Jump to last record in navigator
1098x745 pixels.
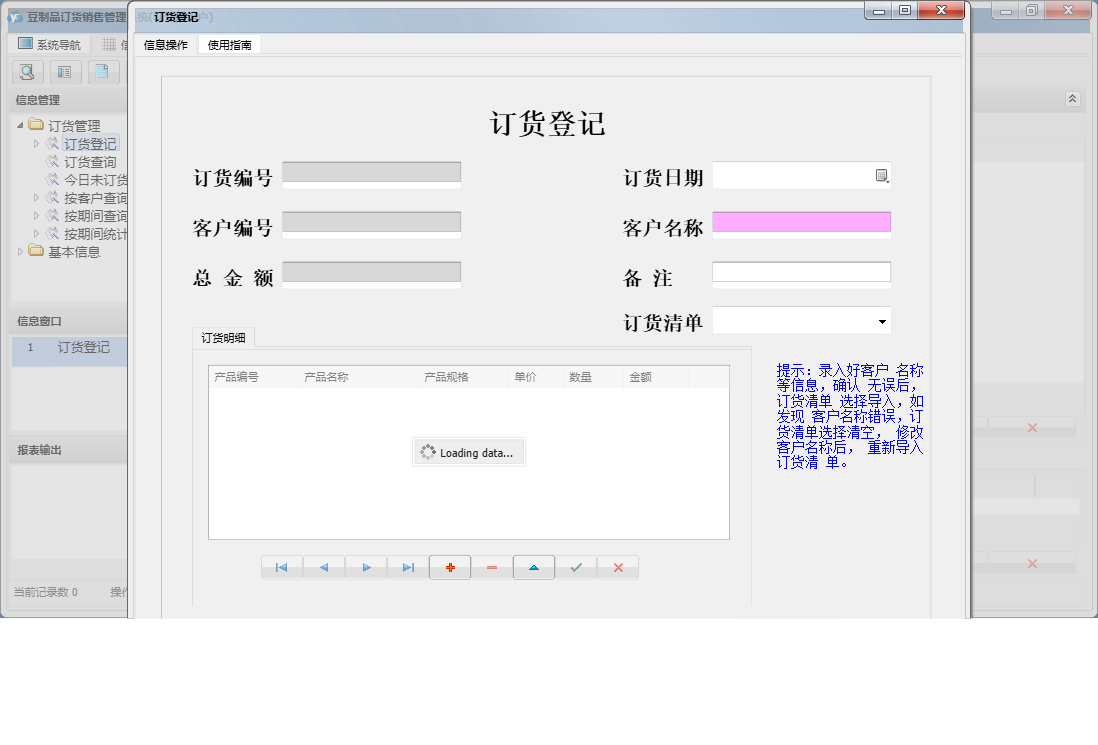408,568
